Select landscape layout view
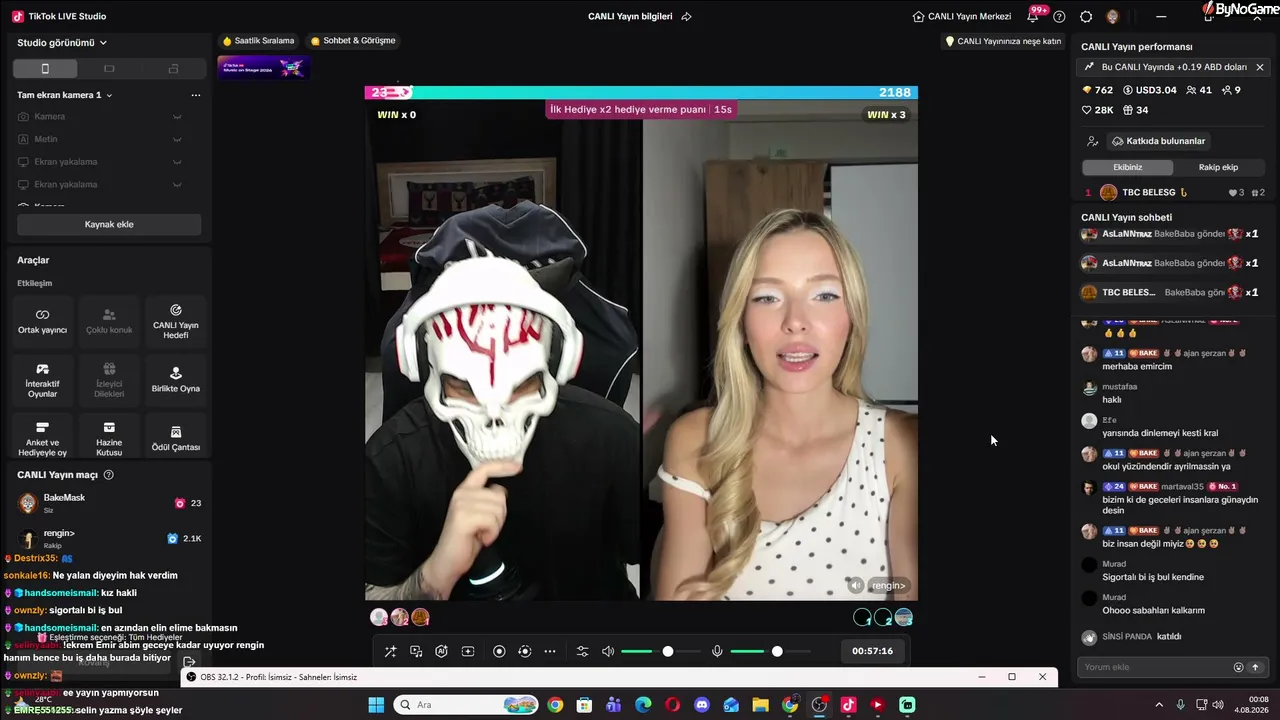1280x720 pixels. [x=109, y=69]
